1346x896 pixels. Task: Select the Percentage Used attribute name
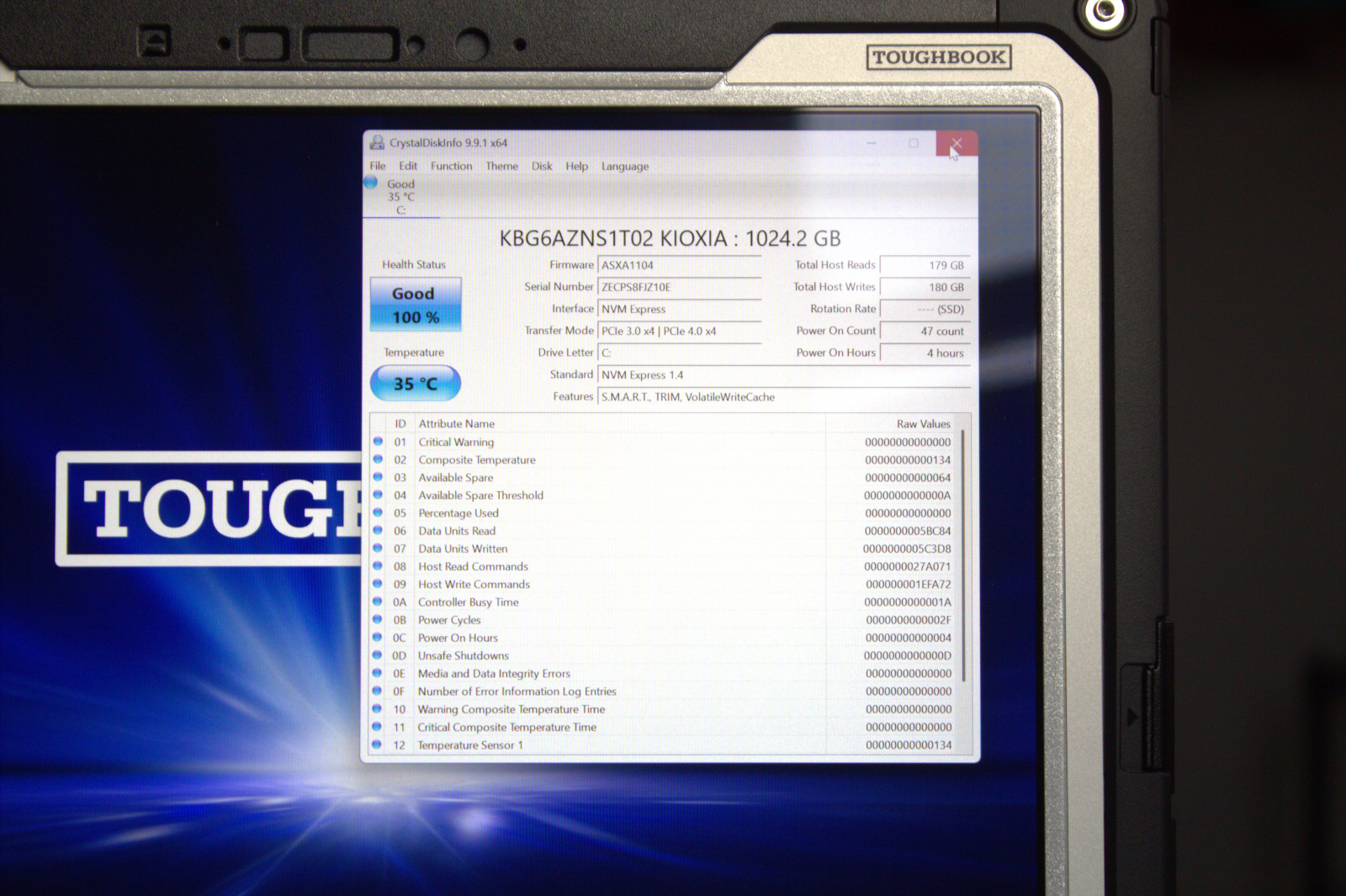click(458, 513)
